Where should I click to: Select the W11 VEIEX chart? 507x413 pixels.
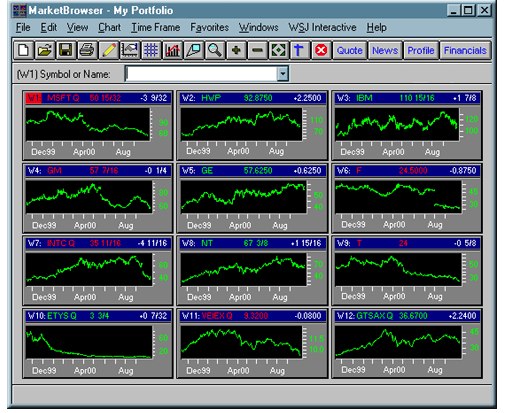[x=252, y=343]
